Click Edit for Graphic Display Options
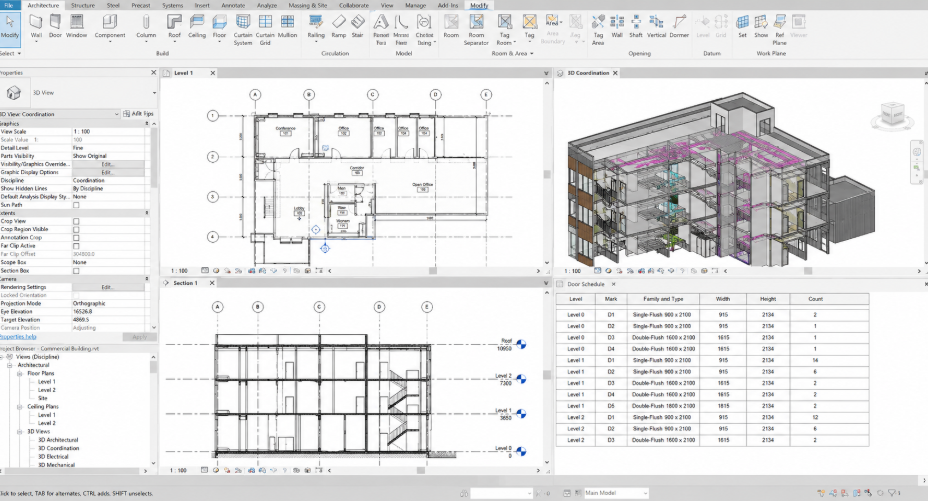This screenshot has height=501, width=928. click(x=107, y=173)
